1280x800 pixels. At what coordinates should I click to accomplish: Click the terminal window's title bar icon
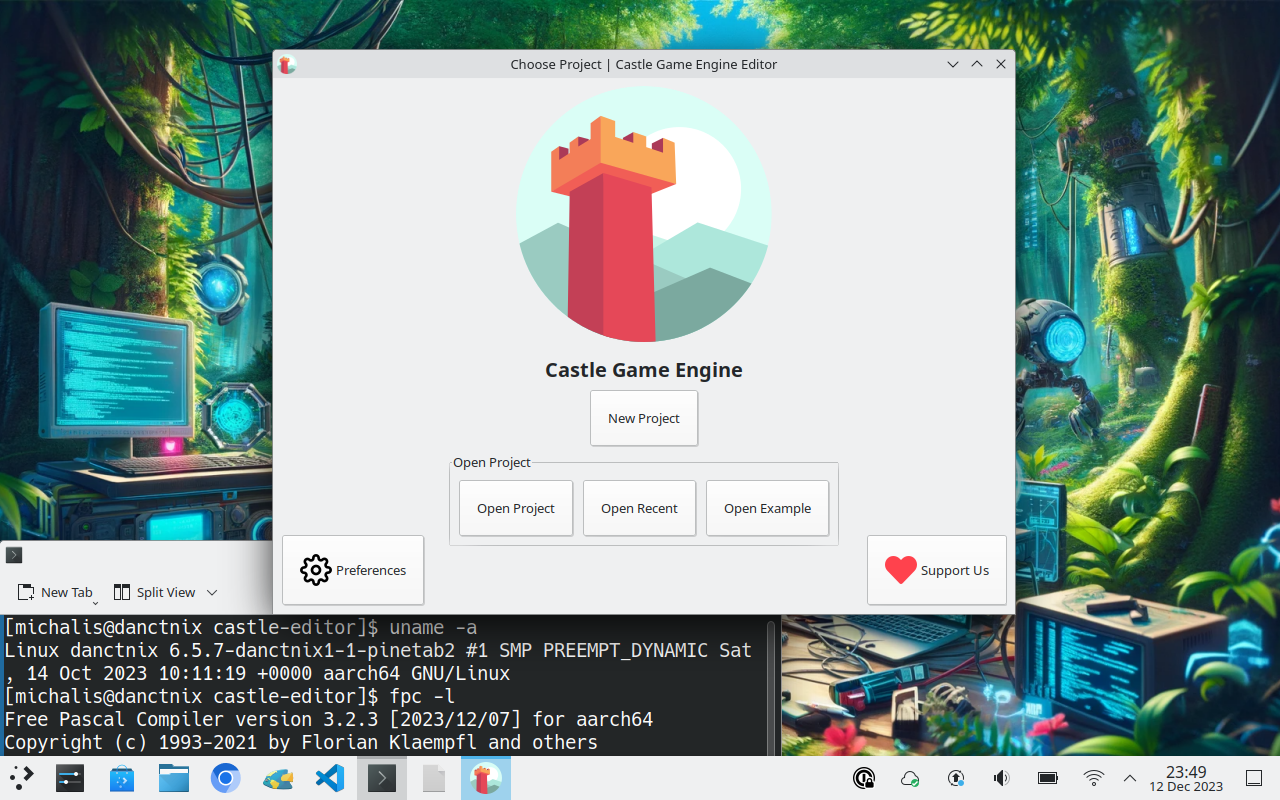[14, 555]
